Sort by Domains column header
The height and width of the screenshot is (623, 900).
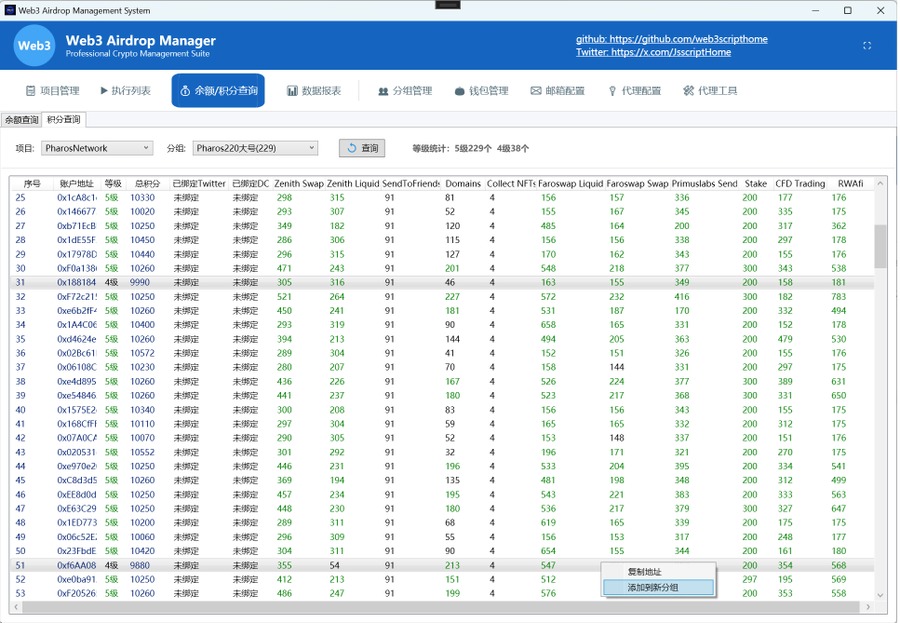463,184
